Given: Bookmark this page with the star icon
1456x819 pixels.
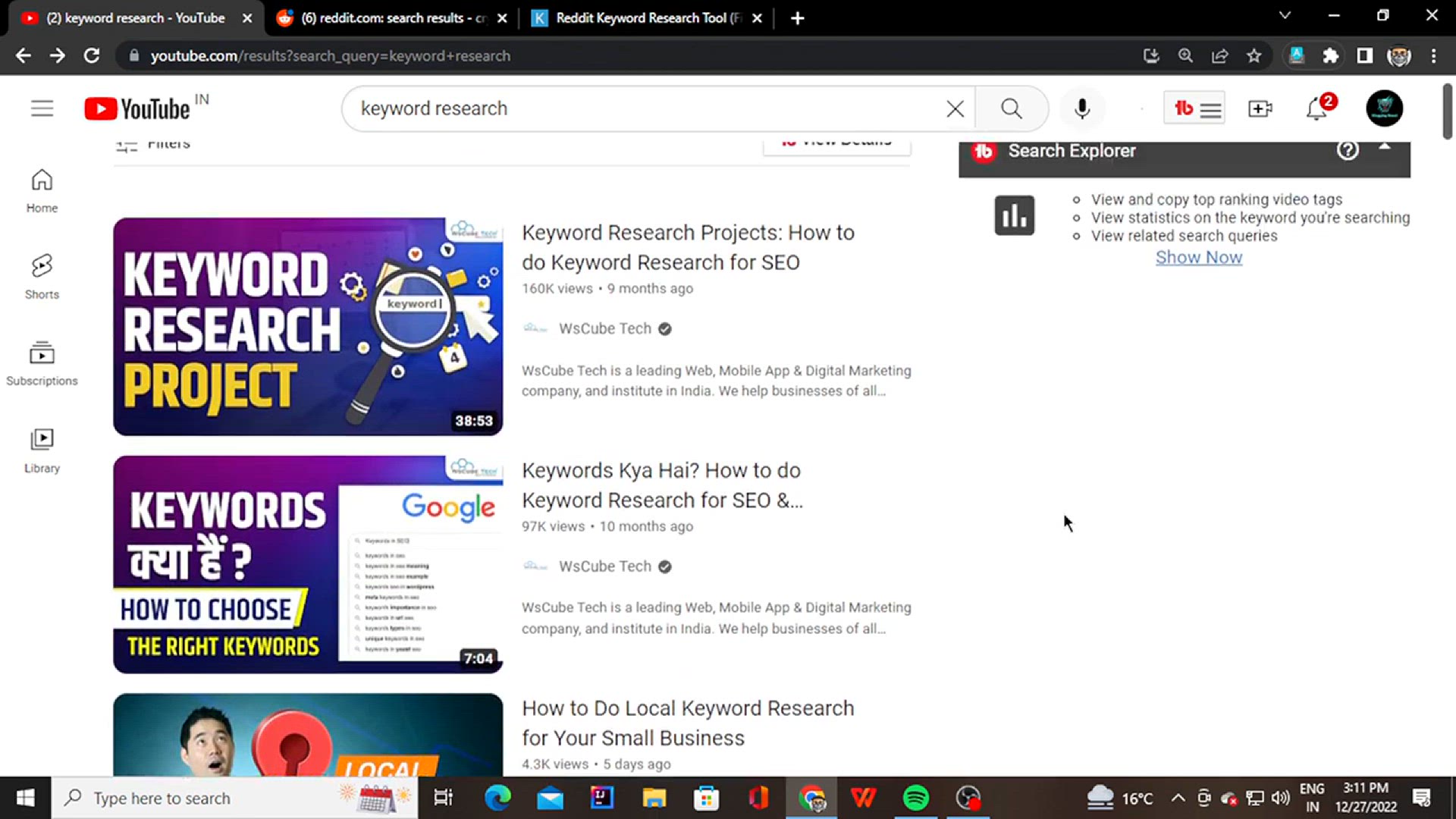Looking at the screenshot, I should point(1254,55).
